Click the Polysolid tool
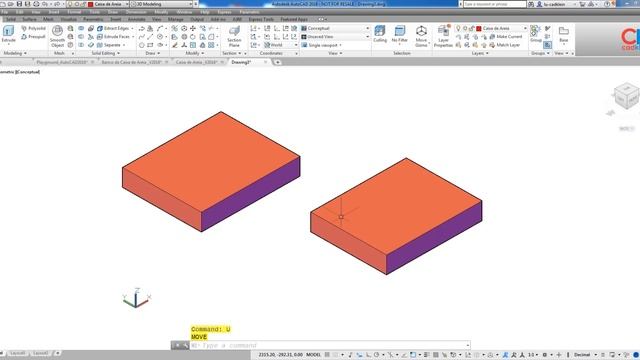Image resolution: width=640 pixels, height=360 pixels. click(x=33, y=28)
